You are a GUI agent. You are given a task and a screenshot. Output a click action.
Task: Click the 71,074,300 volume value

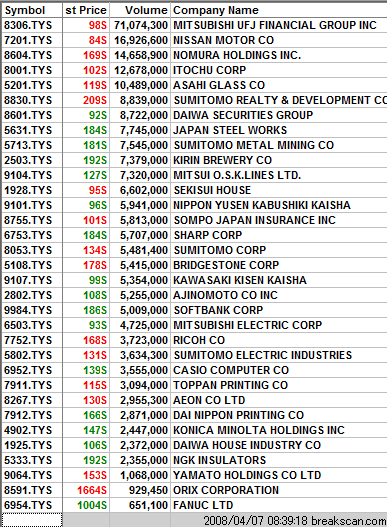point(141,25)
